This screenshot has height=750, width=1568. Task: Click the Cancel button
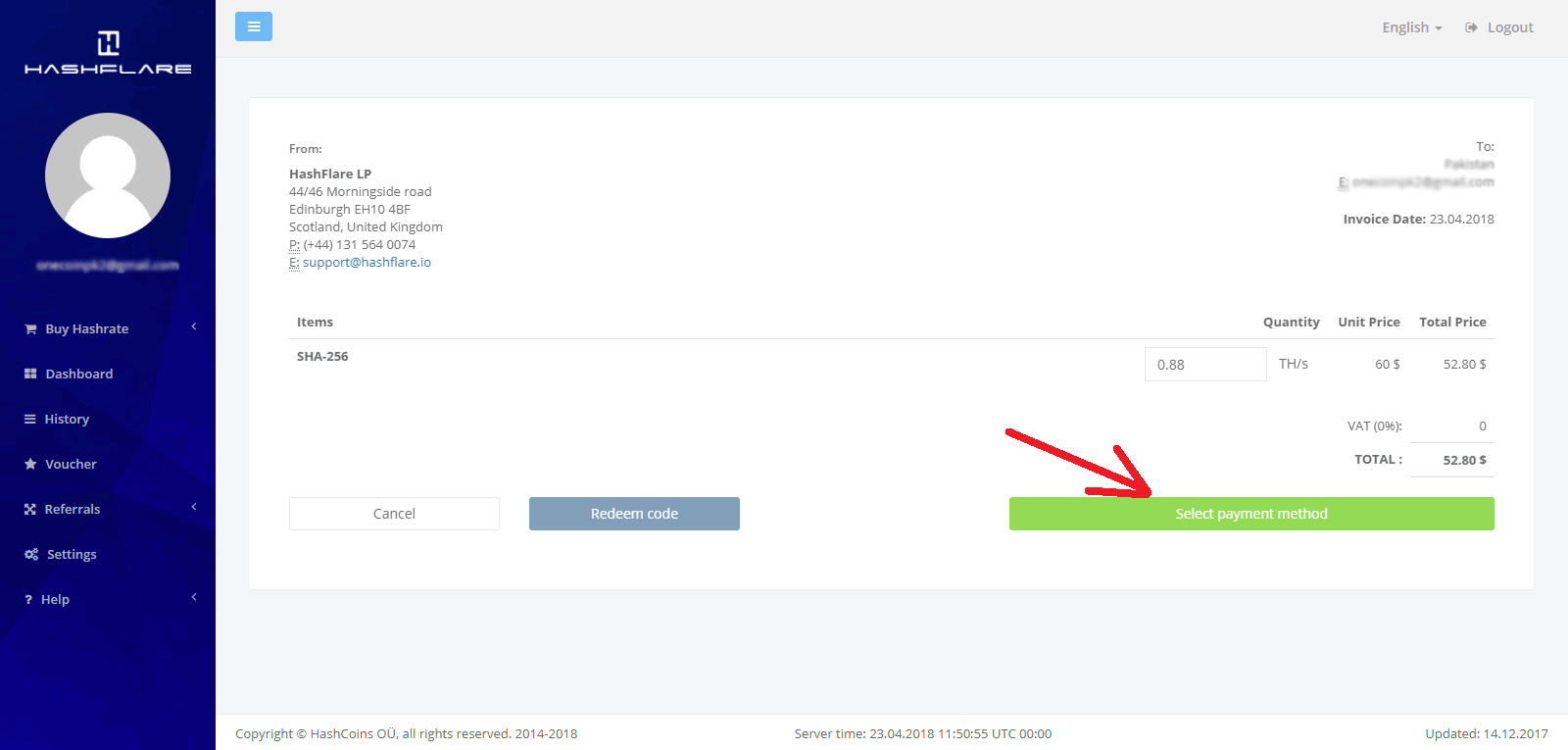394,514
